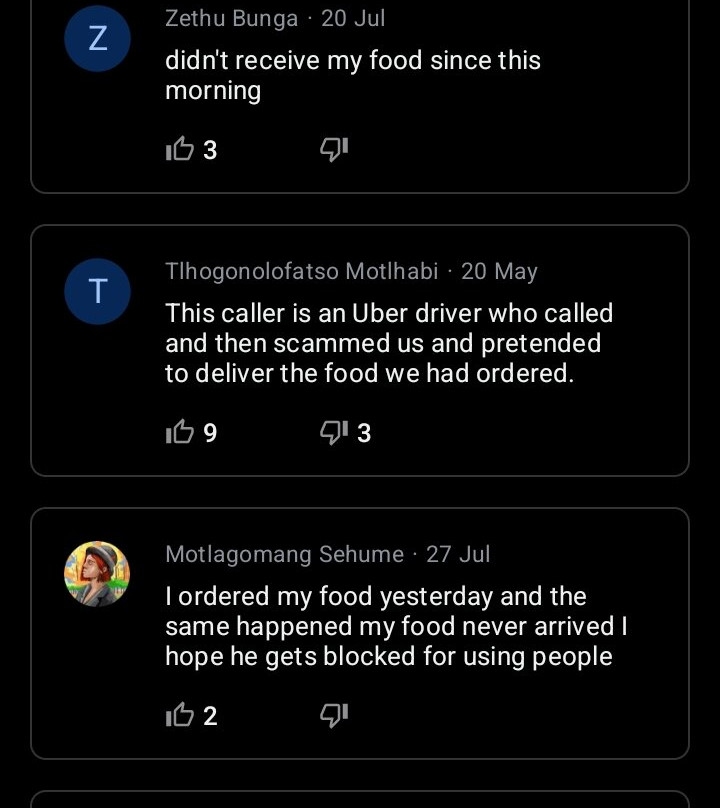Tap the 3 dislikes count
Viewport: 720px width, 808px height.
click(x=364, y=433)
